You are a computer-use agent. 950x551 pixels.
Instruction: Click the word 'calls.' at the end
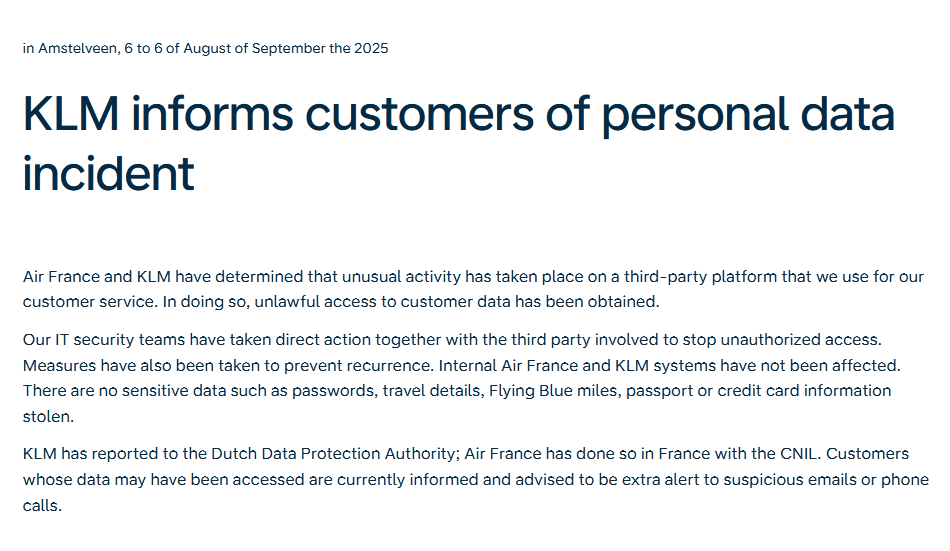42,506
